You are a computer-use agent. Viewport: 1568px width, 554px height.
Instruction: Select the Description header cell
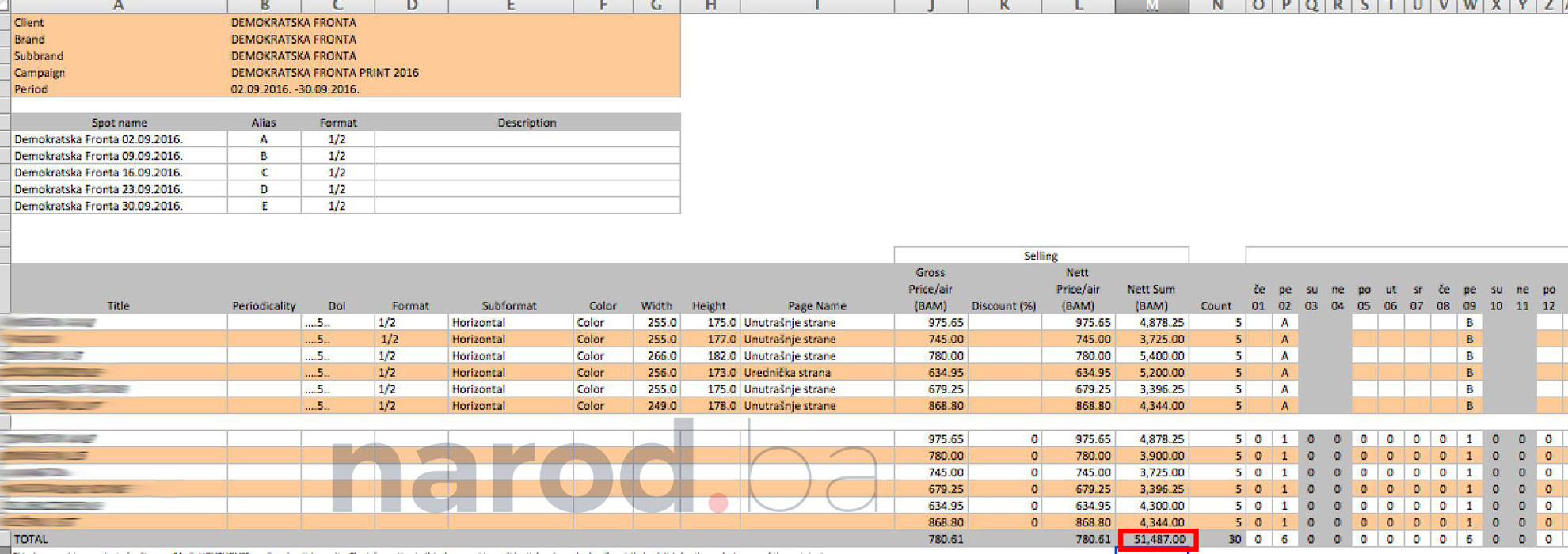pyautogui.click(x=527, y=123)
